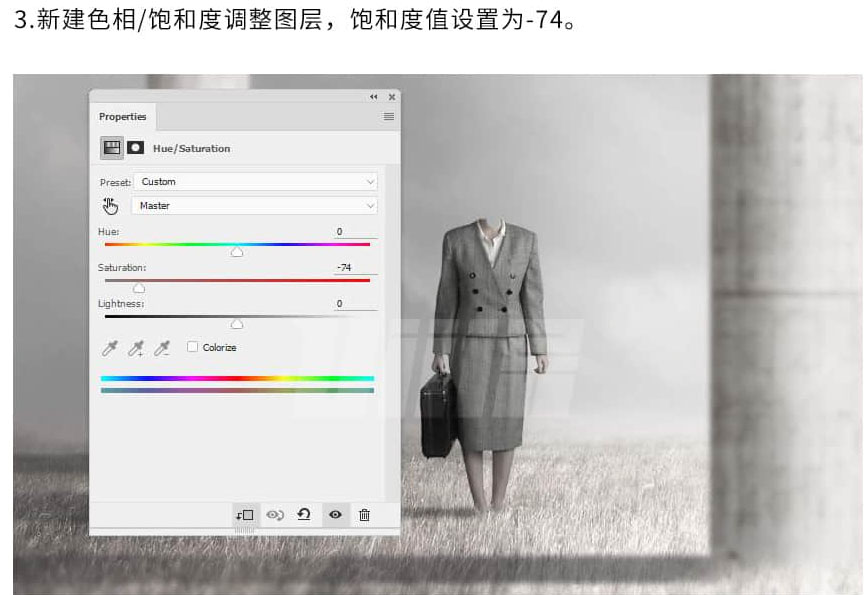Open the Master channel dropdown

click(254, 205)
